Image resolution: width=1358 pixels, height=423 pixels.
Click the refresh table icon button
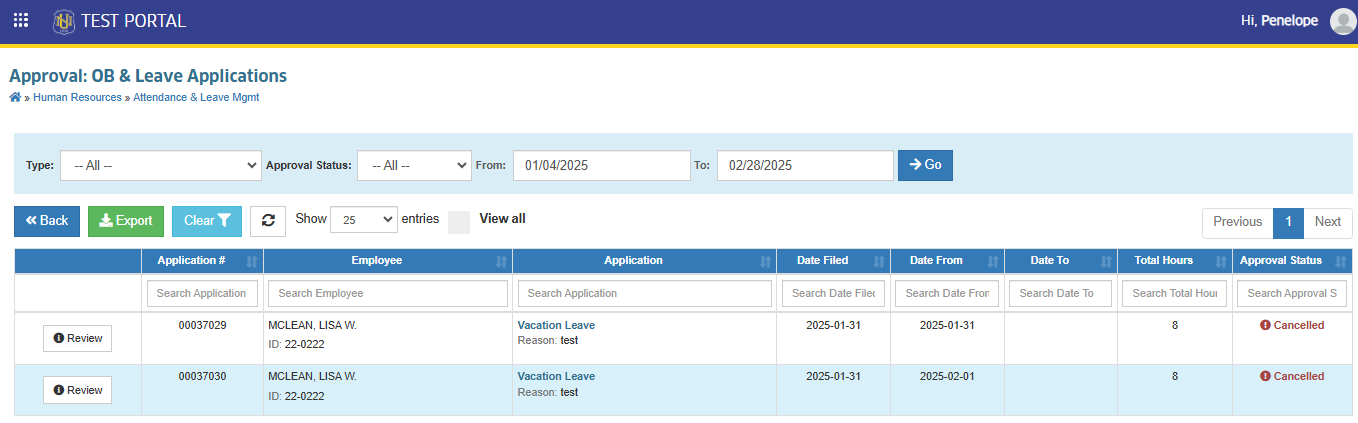click(x=268, y=221)
